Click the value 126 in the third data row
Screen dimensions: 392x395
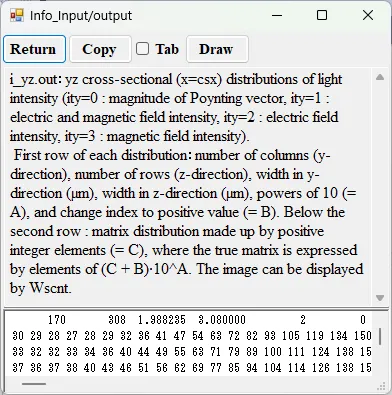(x=321, y=368)
